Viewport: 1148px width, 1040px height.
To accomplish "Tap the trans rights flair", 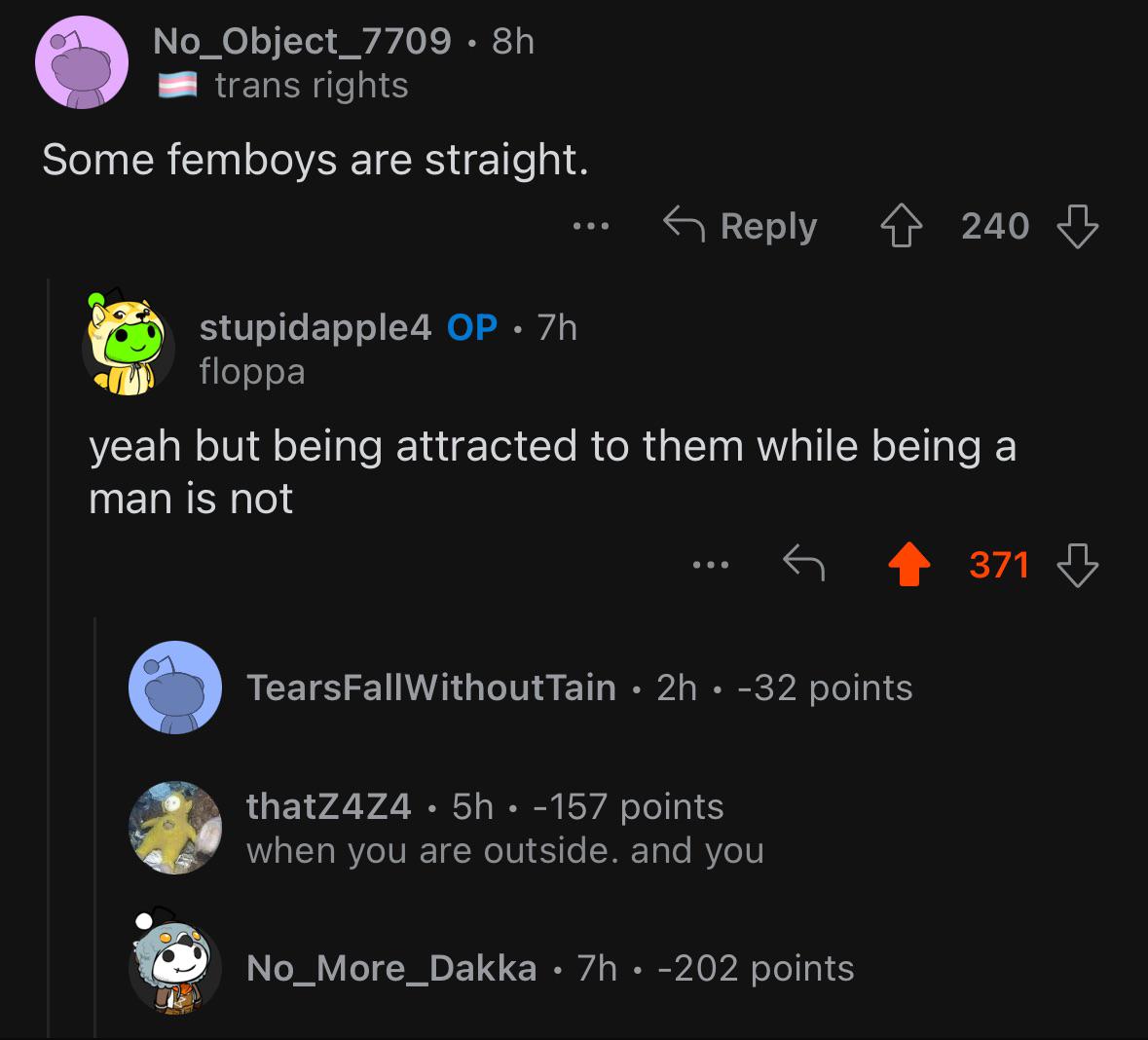I will click(310, 86).
